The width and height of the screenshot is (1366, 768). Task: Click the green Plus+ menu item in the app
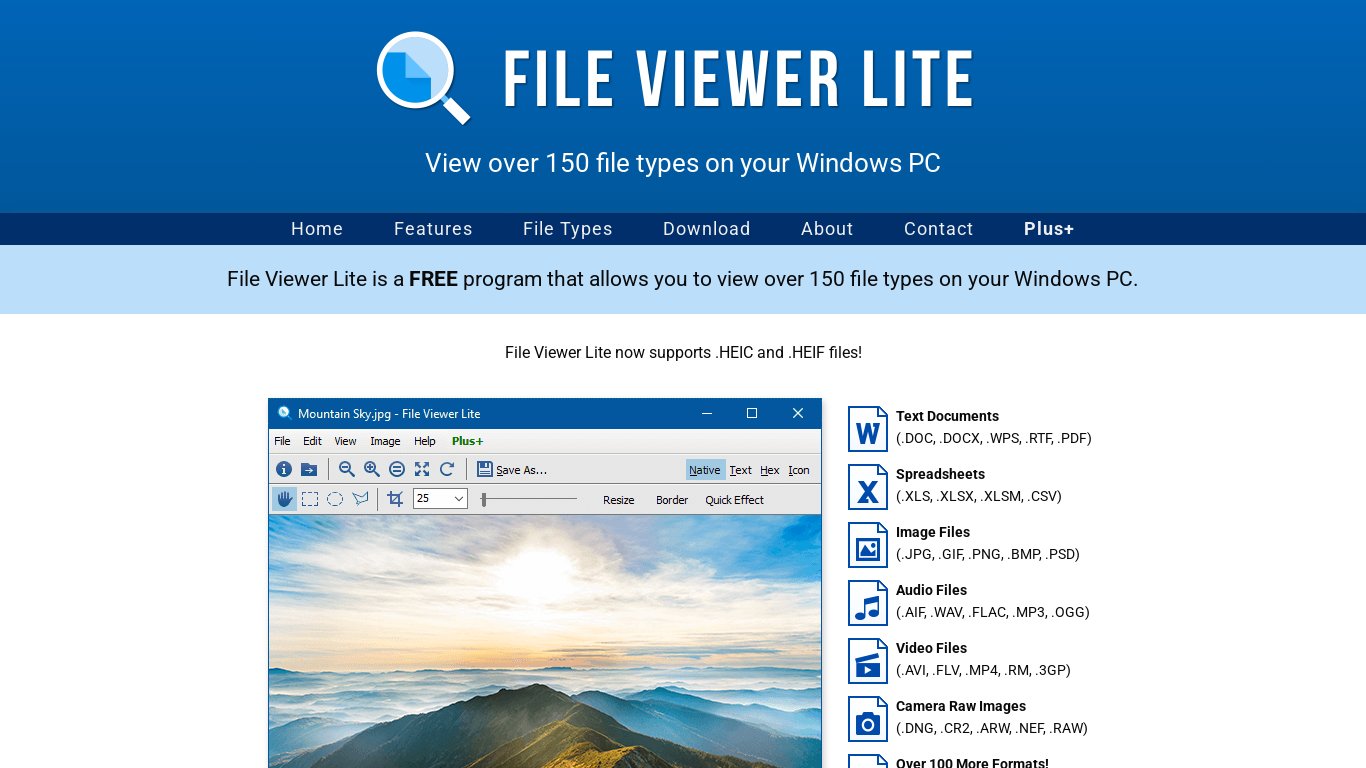(467, 441)
